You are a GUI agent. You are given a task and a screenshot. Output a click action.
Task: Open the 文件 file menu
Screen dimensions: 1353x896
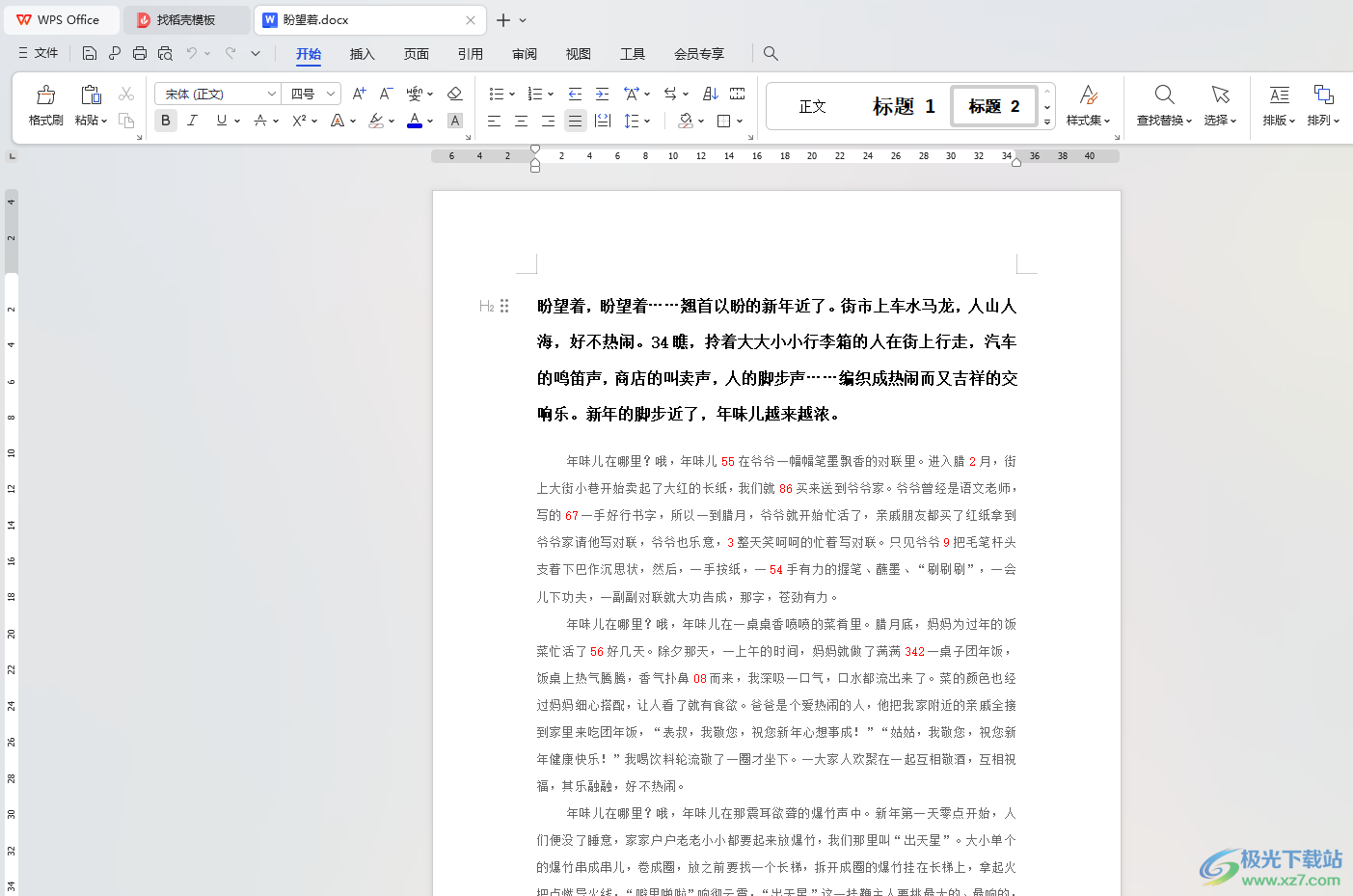pos(38,53)
